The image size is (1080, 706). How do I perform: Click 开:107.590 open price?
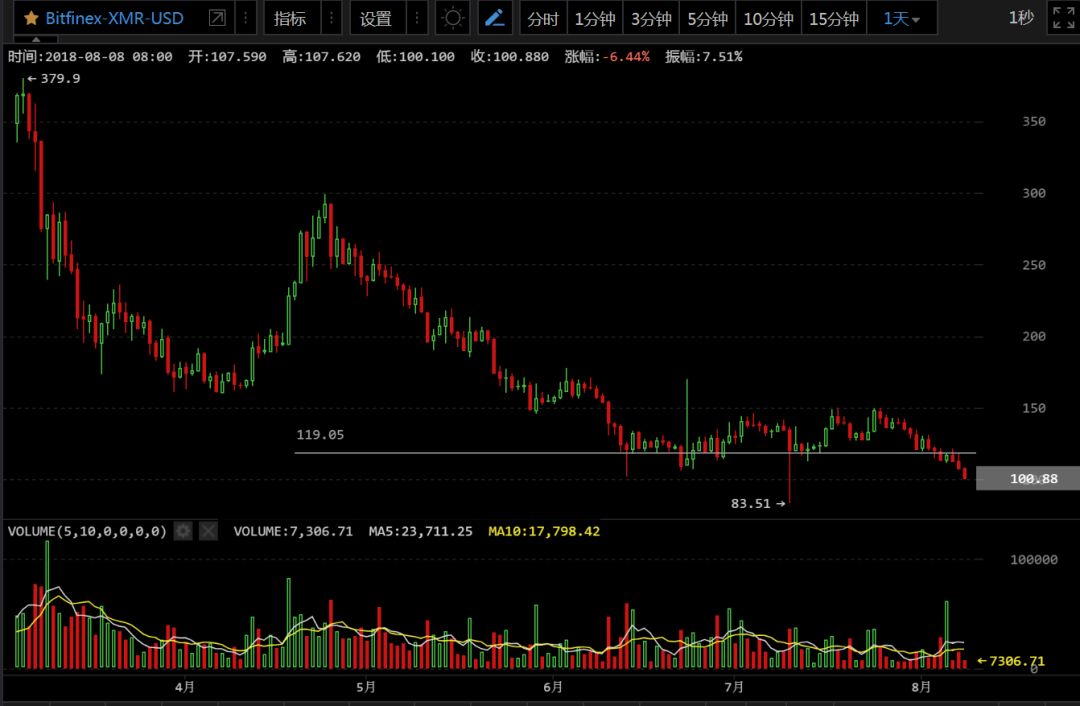[x=227, y=56]
